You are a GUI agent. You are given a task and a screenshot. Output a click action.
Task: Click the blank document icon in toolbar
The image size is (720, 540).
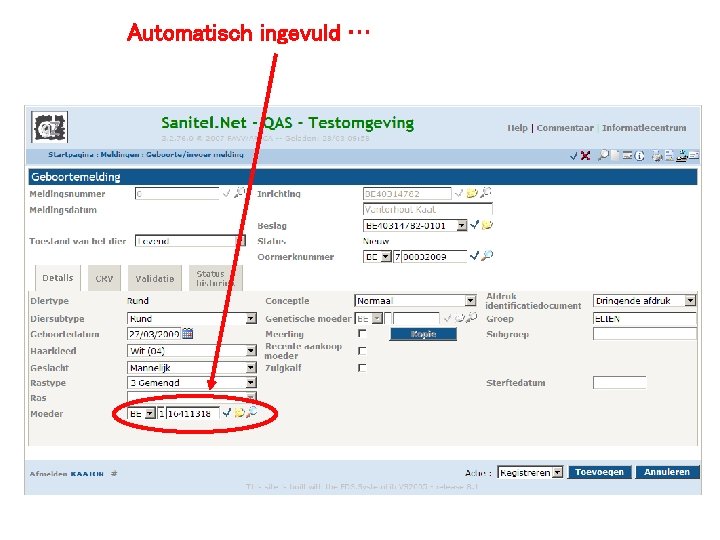pyautogui.click(x=615, y=156)
